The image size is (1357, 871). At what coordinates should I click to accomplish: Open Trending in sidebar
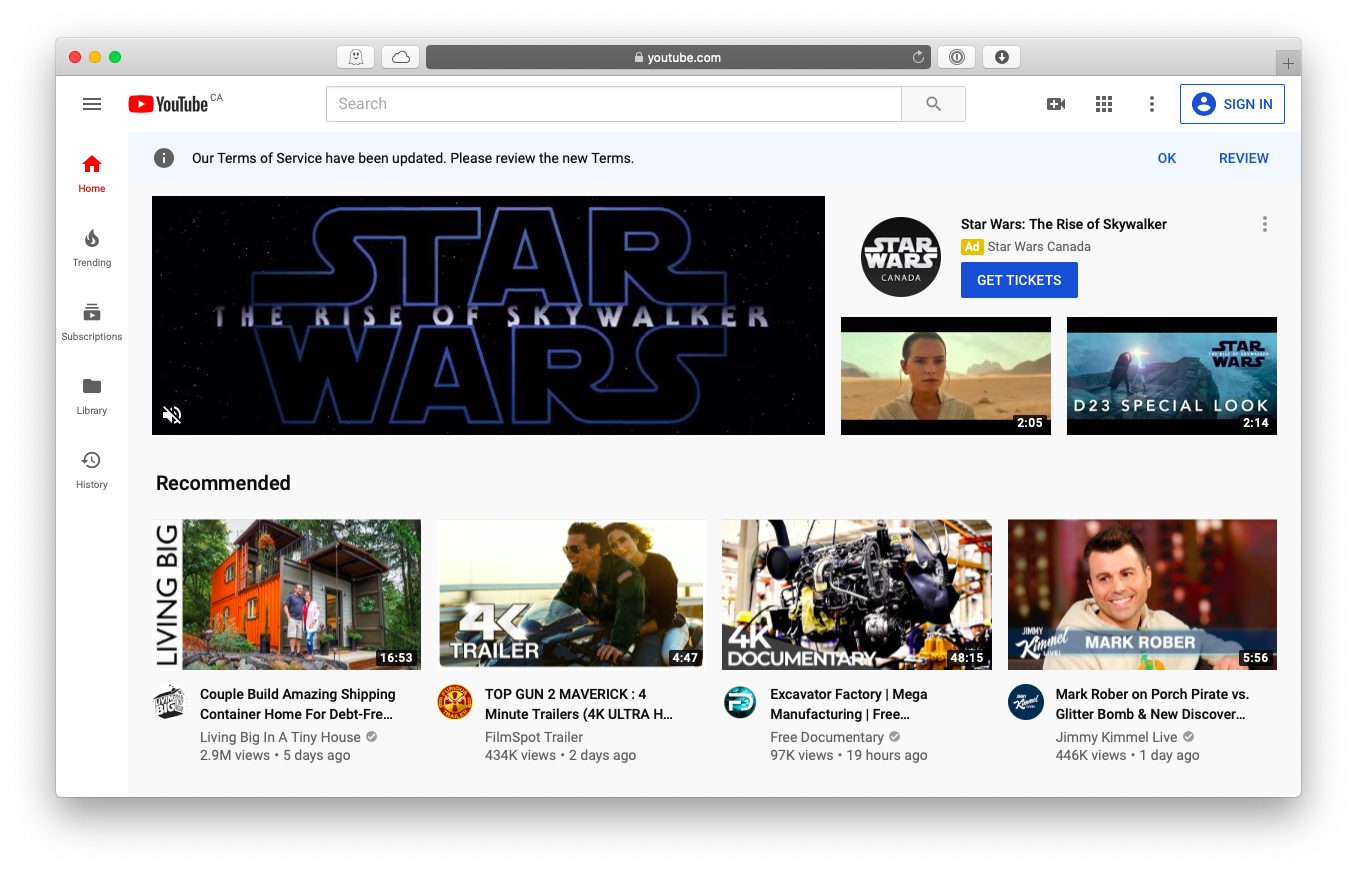pos(92,247)
